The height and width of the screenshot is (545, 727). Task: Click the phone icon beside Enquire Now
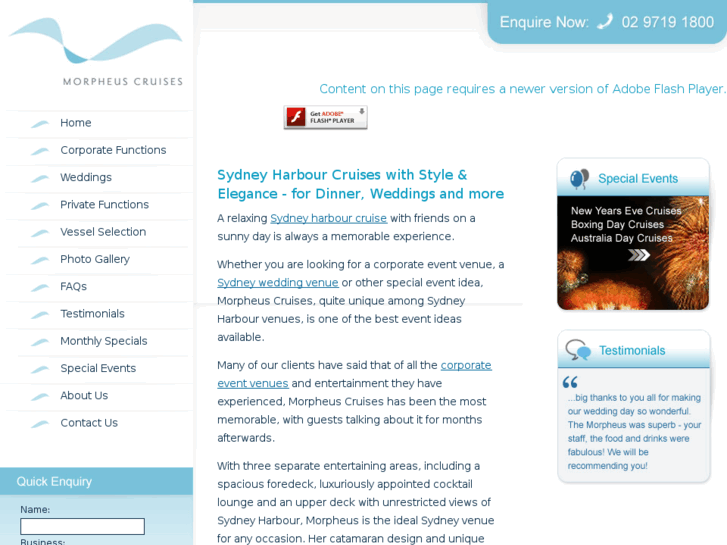605,21
